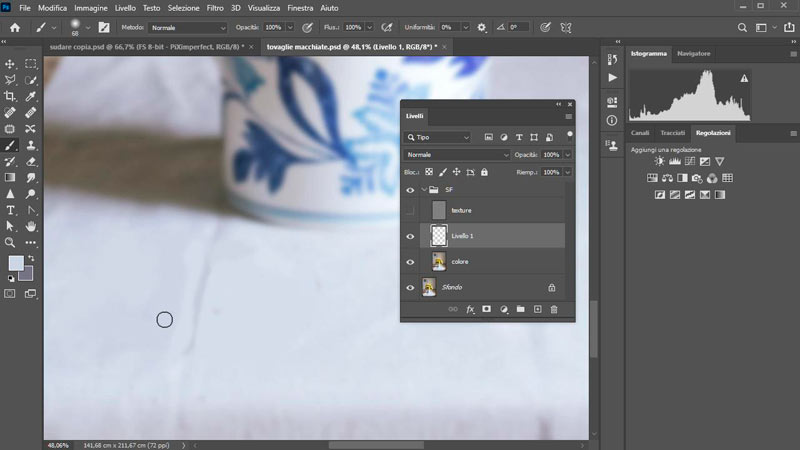Screen dimensions: 800x450
Task: Toggle lock transparent pixels
Action: [x=429, y=172]
